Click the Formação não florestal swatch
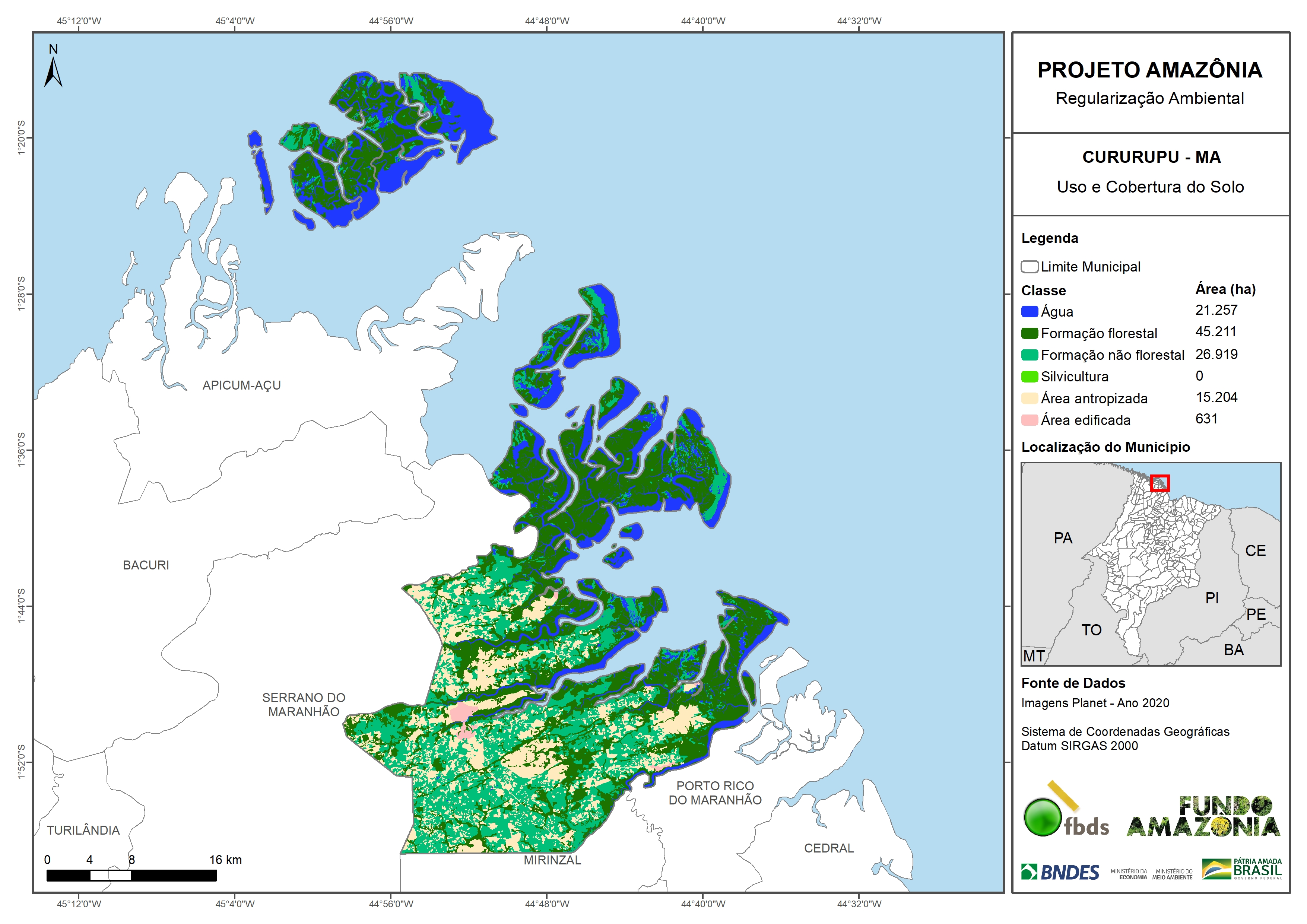 [1029, 355]
